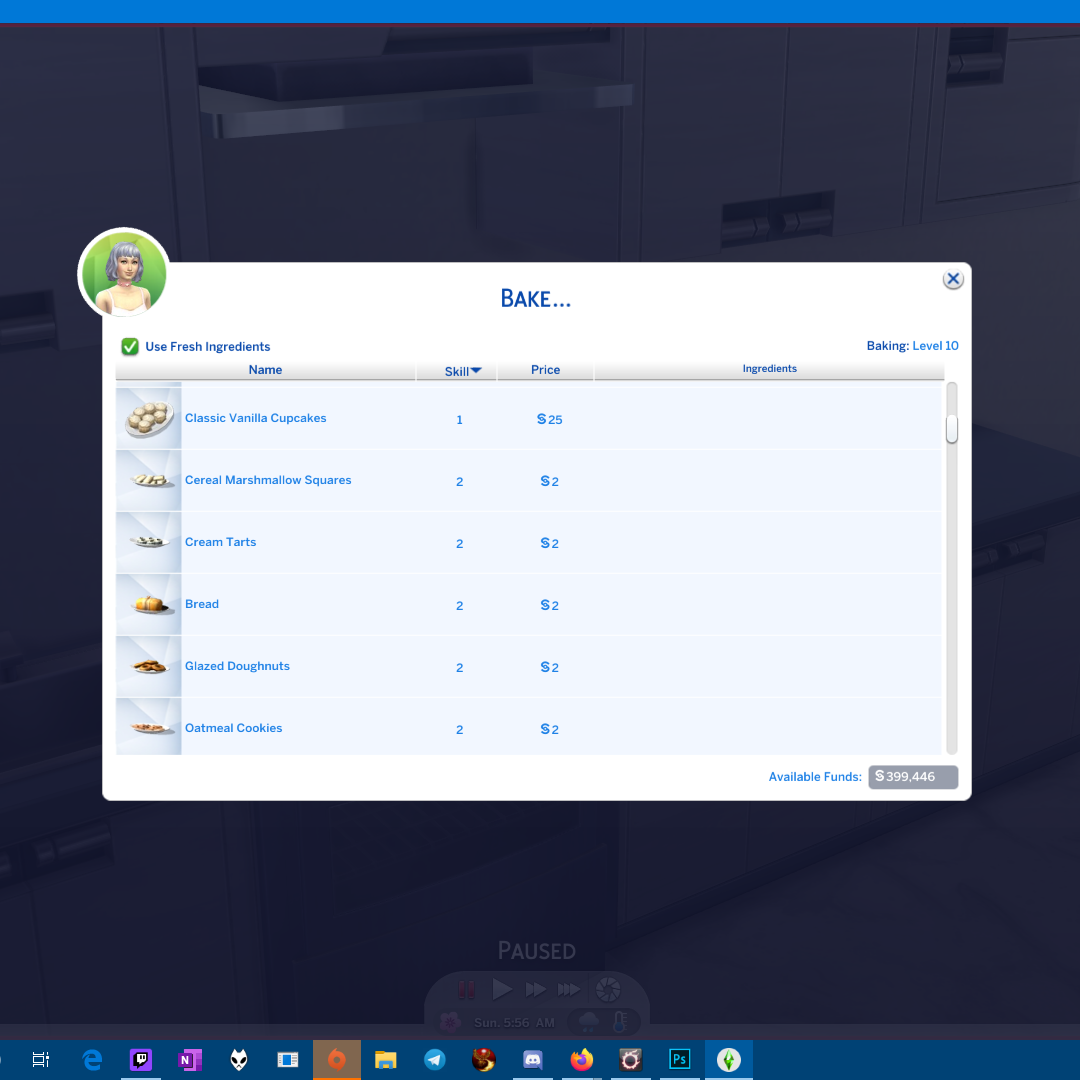Select the Classic Vanilla Cupcakes recipe
1080x1080 pixels.
tap(528, 419)
